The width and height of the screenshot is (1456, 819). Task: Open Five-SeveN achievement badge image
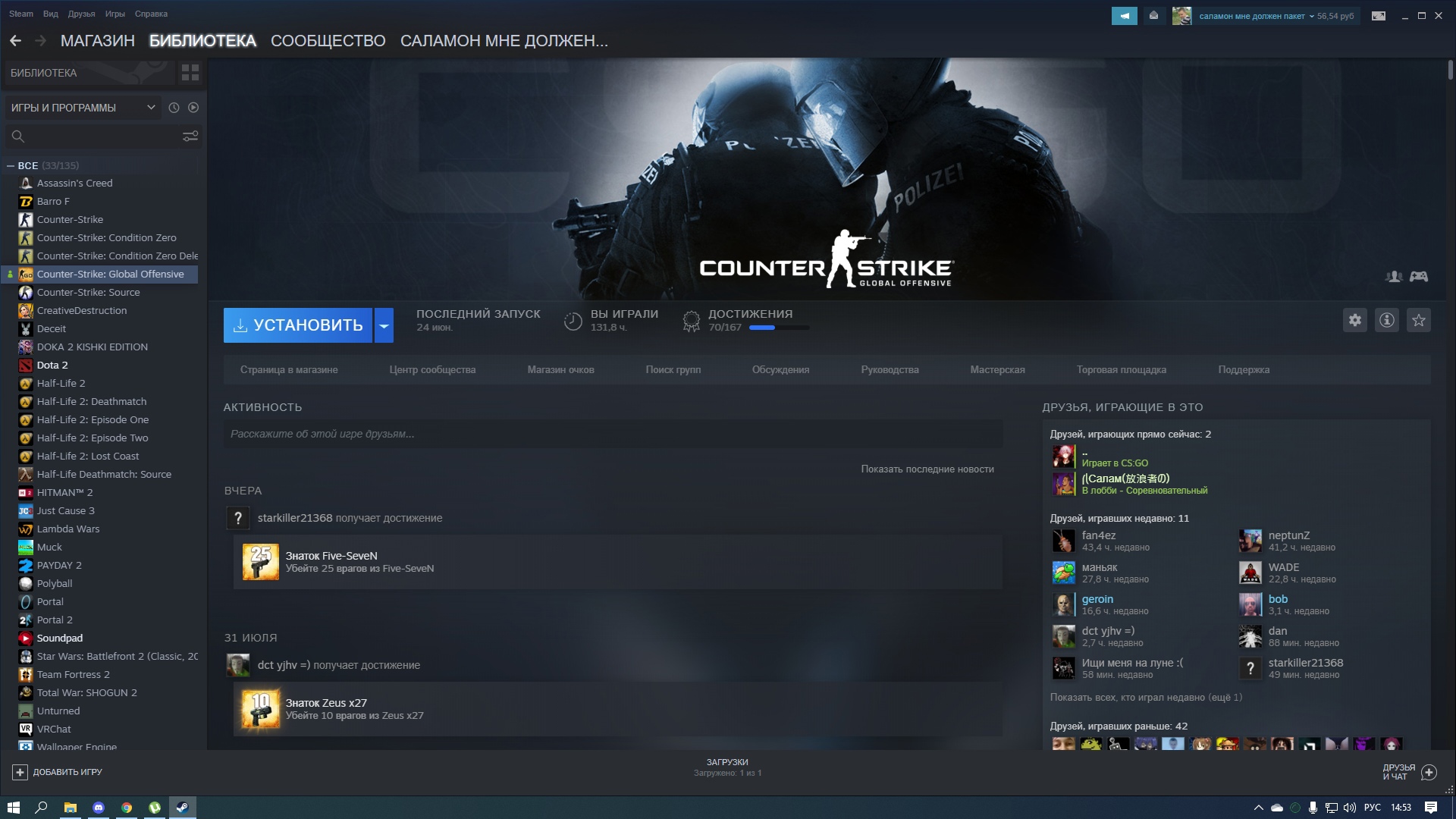tap(261, 562)
